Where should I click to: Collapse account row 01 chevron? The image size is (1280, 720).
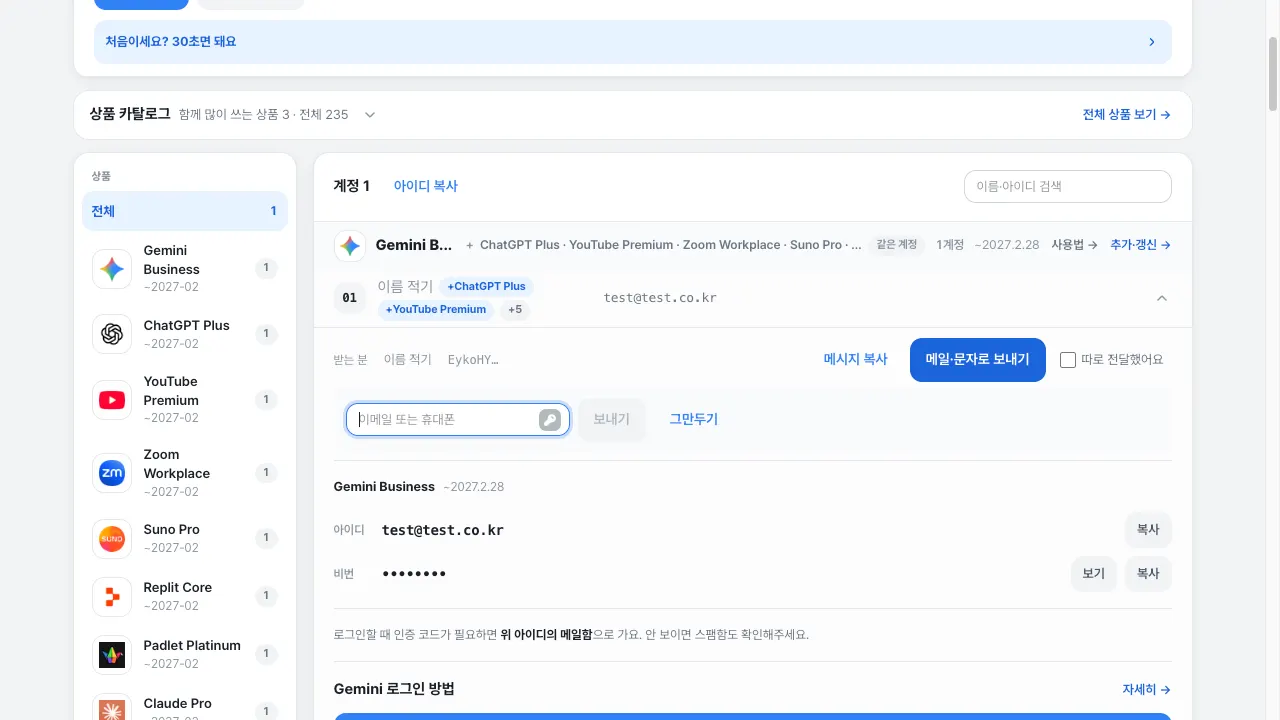[1161, 298]
